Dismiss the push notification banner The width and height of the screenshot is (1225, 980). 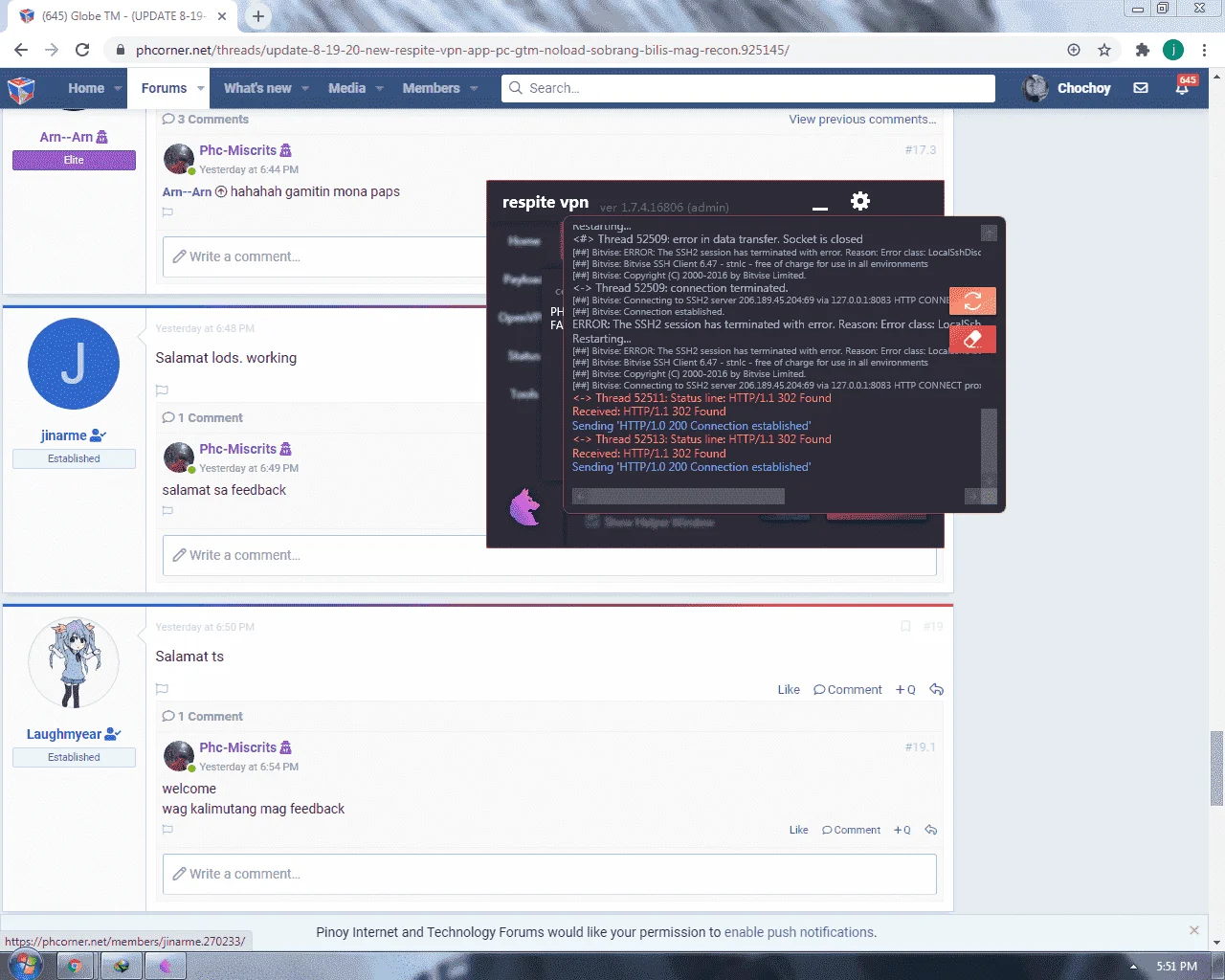1193,930
